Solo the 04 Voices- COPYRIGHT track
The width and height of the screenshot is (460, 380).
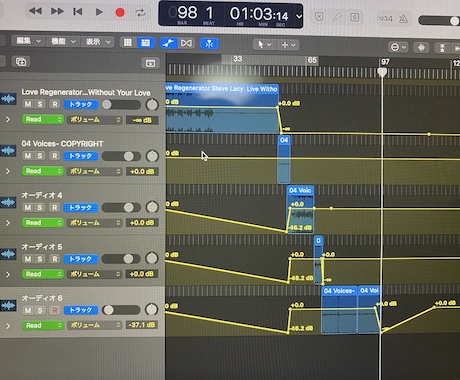(40, 156)
